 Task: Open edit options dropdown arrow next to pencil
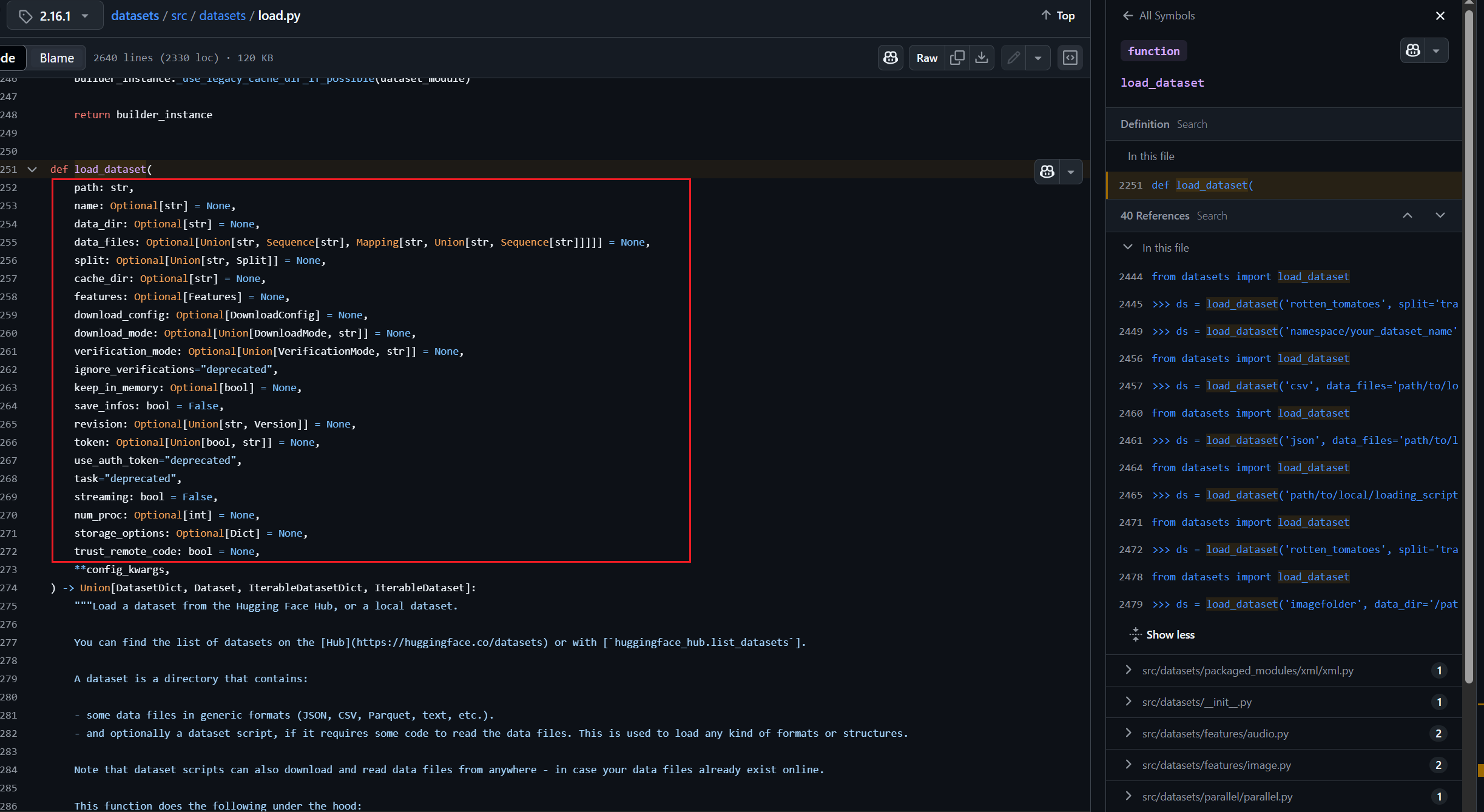click(1038, 58)
